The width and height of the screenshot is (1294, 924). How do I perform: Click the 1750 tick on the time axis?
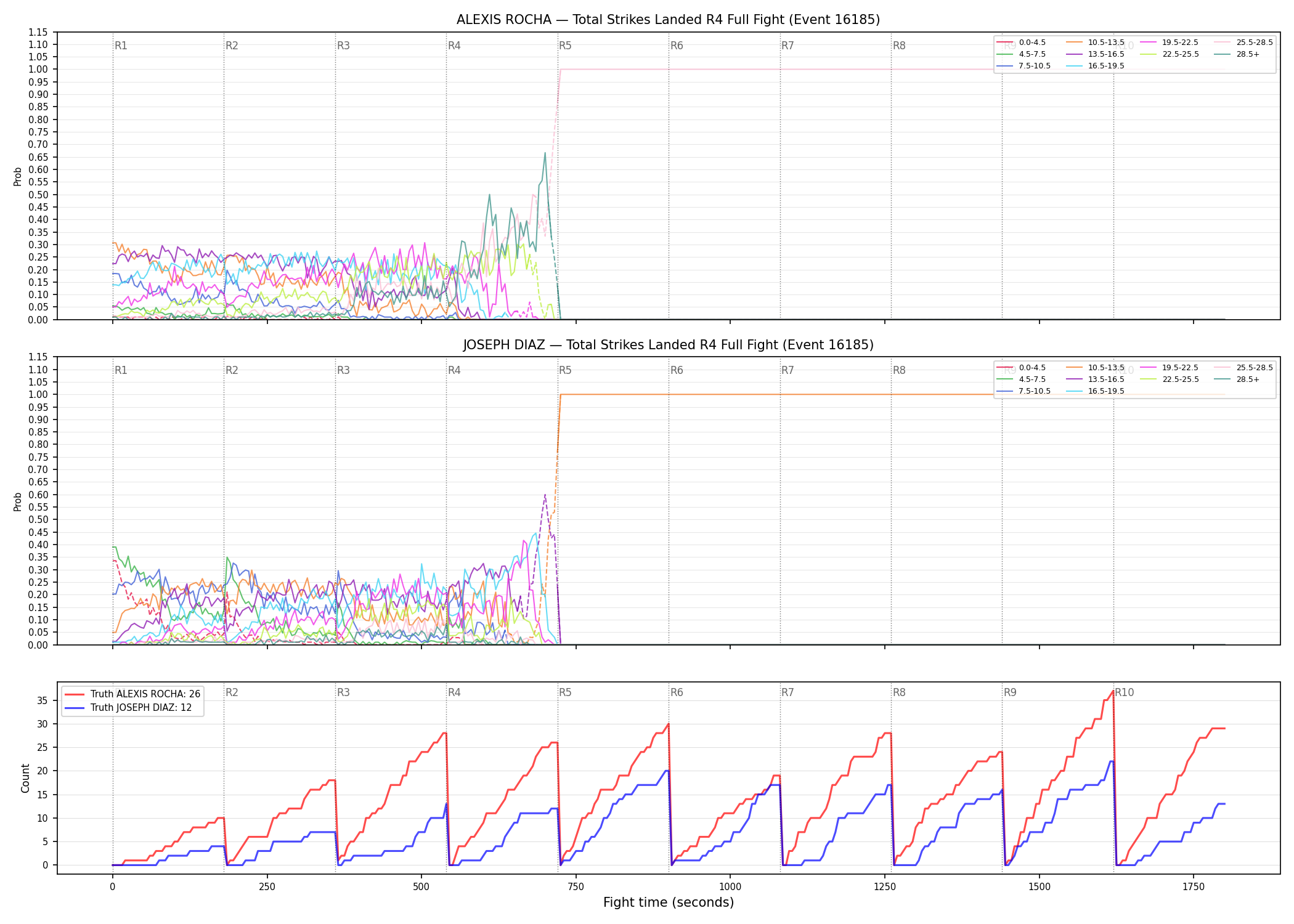[x=1194, y=887]
